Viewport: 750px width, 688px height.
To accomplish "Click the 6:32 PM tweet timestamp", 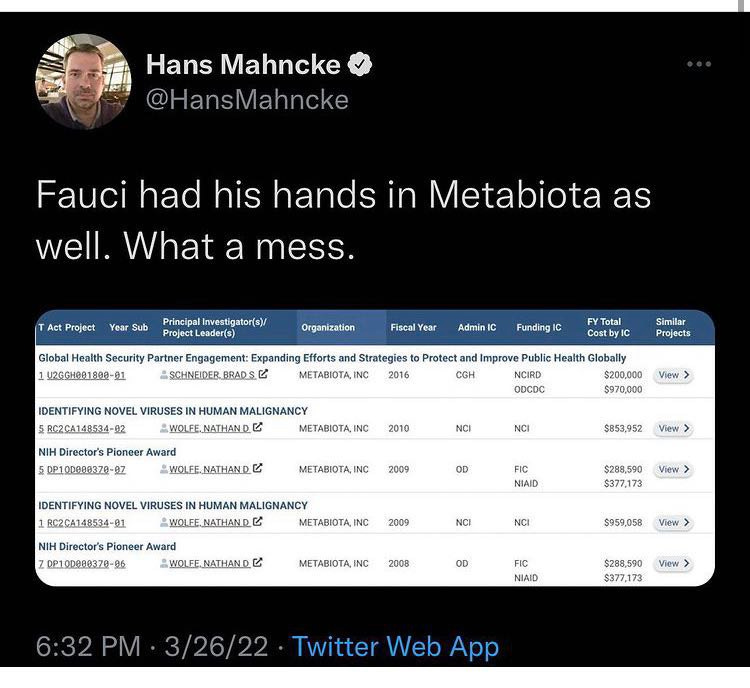I will tap(88, 647).
